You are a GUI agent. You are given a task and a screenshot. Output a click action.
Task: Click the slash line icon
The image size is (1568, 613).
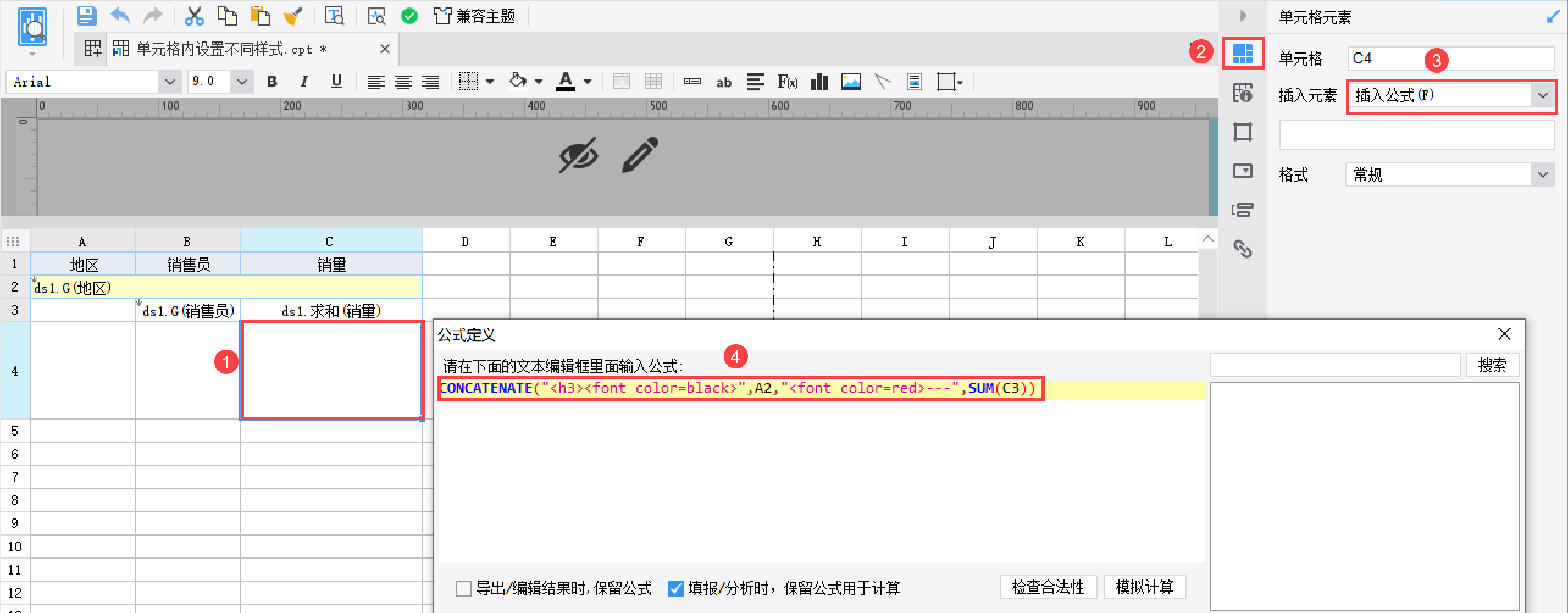pos(882,82)
